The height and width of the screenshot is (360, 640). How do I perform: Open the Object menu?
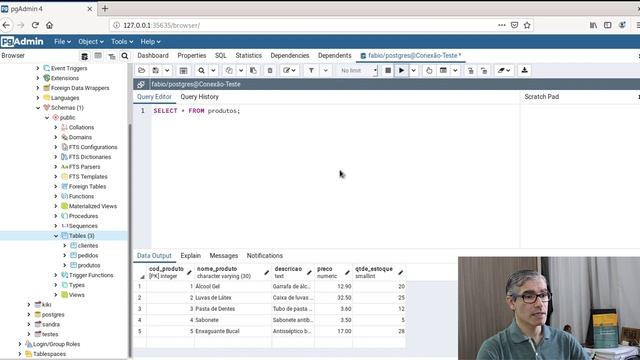pos(91,42)
